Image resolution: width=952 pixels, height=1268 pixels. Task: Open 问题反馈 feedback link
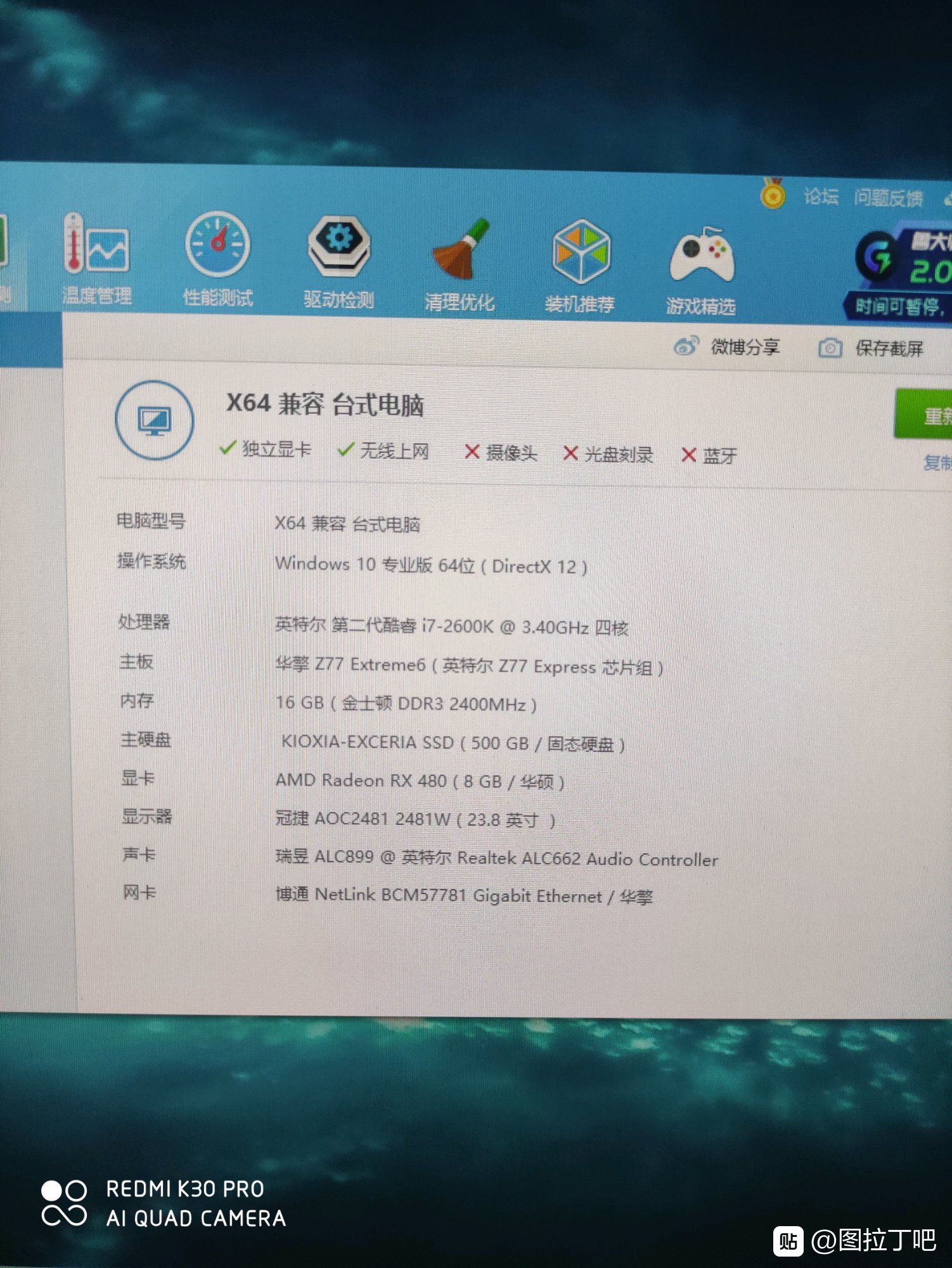click(x=888, y=198)
